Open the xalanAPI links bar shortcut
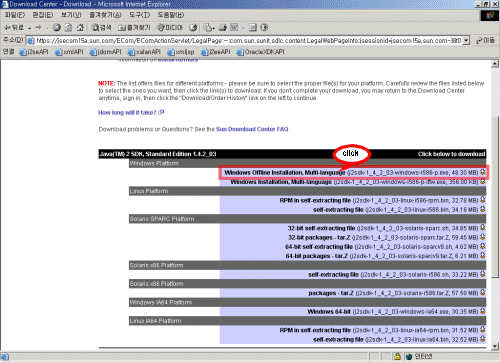This screenshot has height=363, width=500. [144, 52]
